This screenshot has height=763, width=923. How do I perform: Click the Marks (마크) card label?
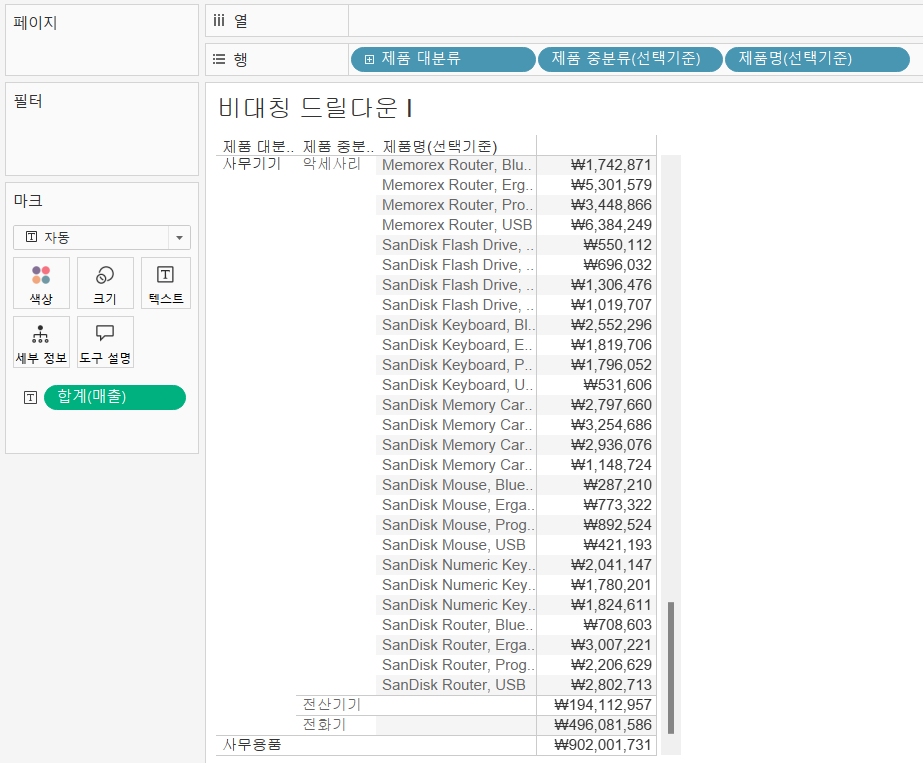click(x=28, y=201)
